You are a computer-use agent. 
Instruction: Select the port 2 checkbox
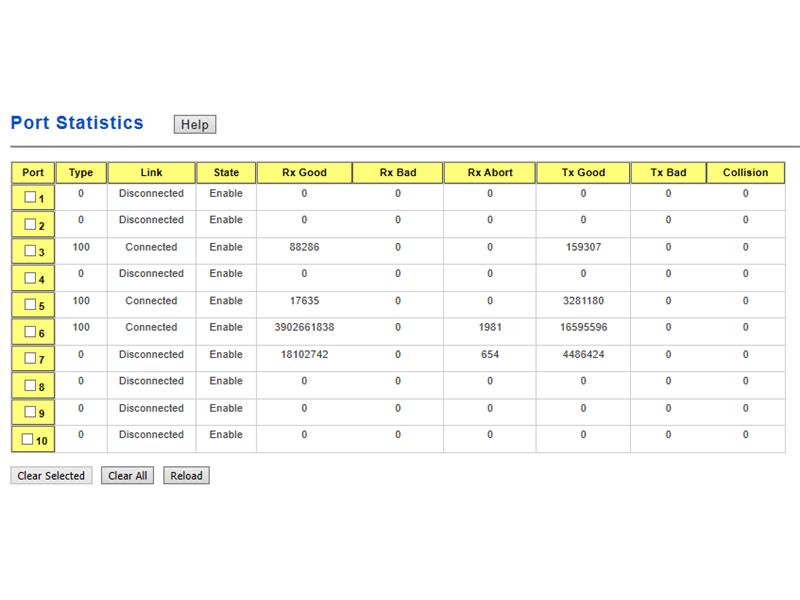(x=30, y=224)
